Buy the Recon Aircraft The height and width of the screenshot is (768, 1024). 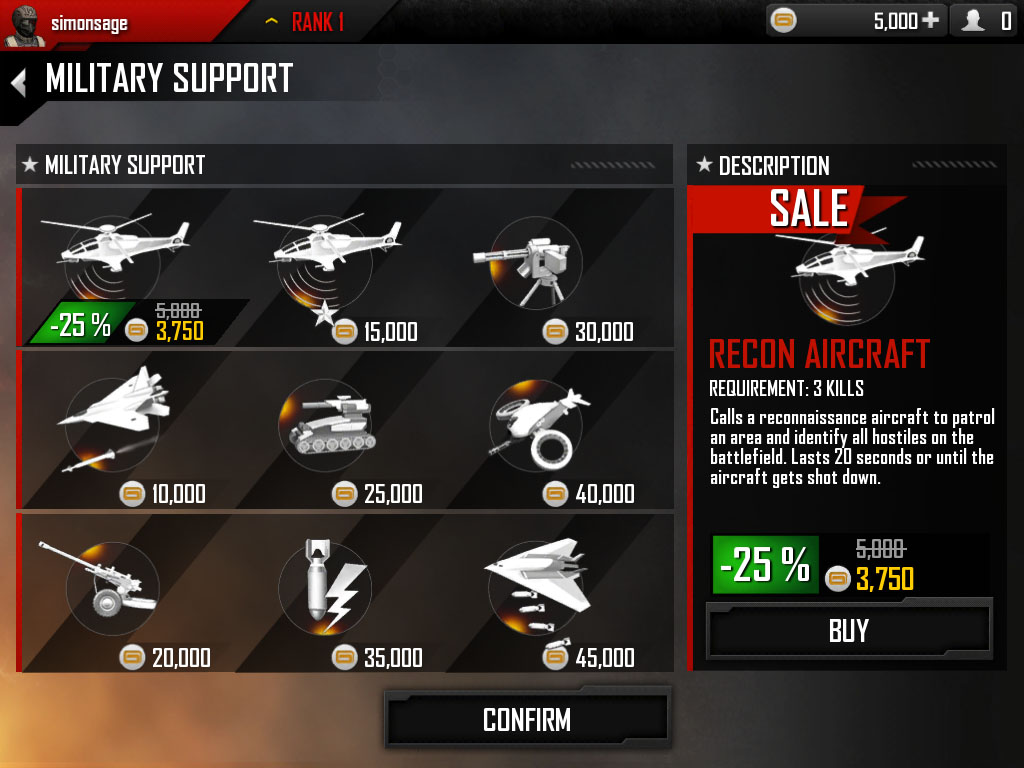848,630
